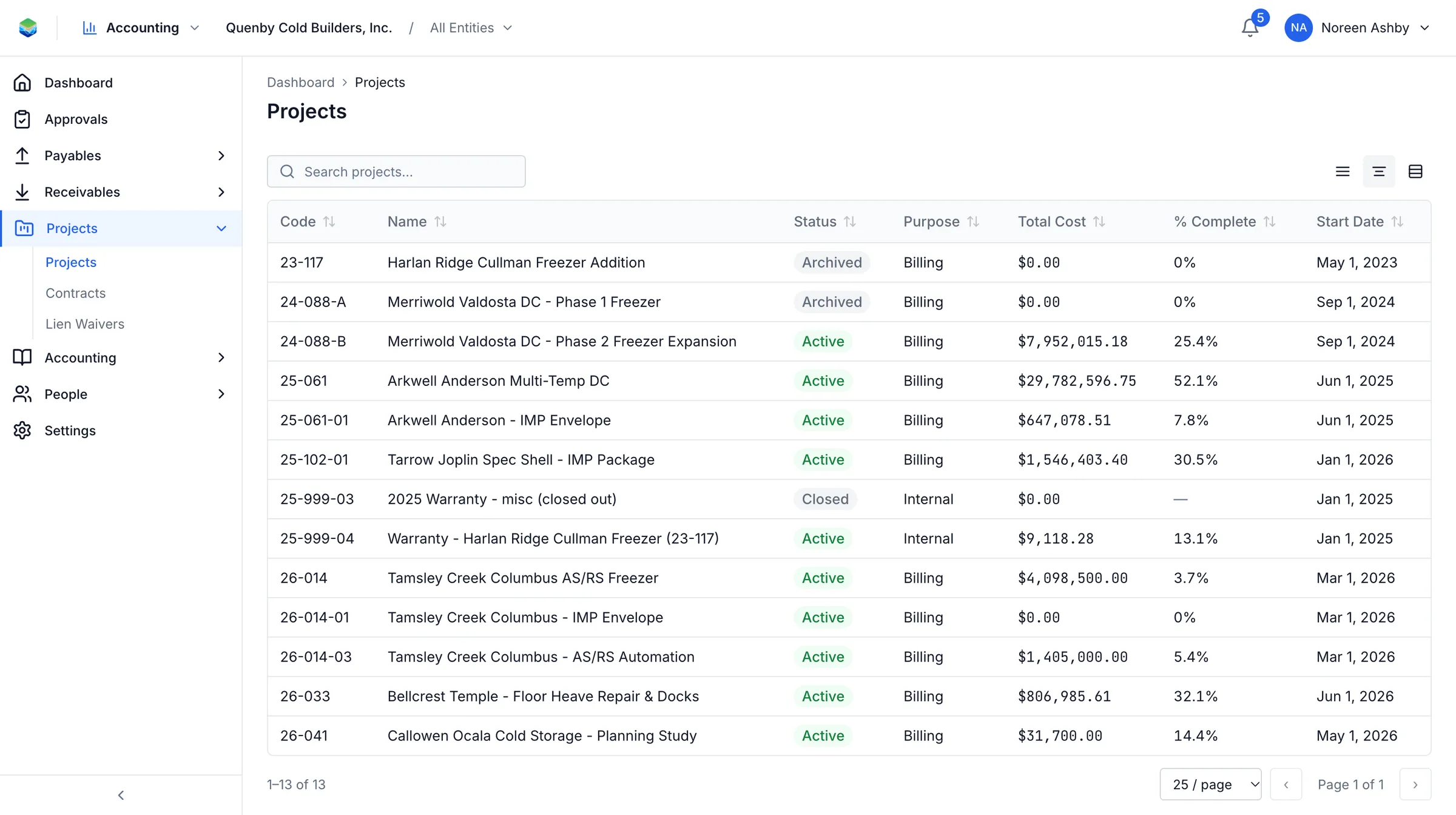The height and width of the screenshot is (815, 1456).
Task: Click the Approvals clipboard icon
Action: coord(22,119)
